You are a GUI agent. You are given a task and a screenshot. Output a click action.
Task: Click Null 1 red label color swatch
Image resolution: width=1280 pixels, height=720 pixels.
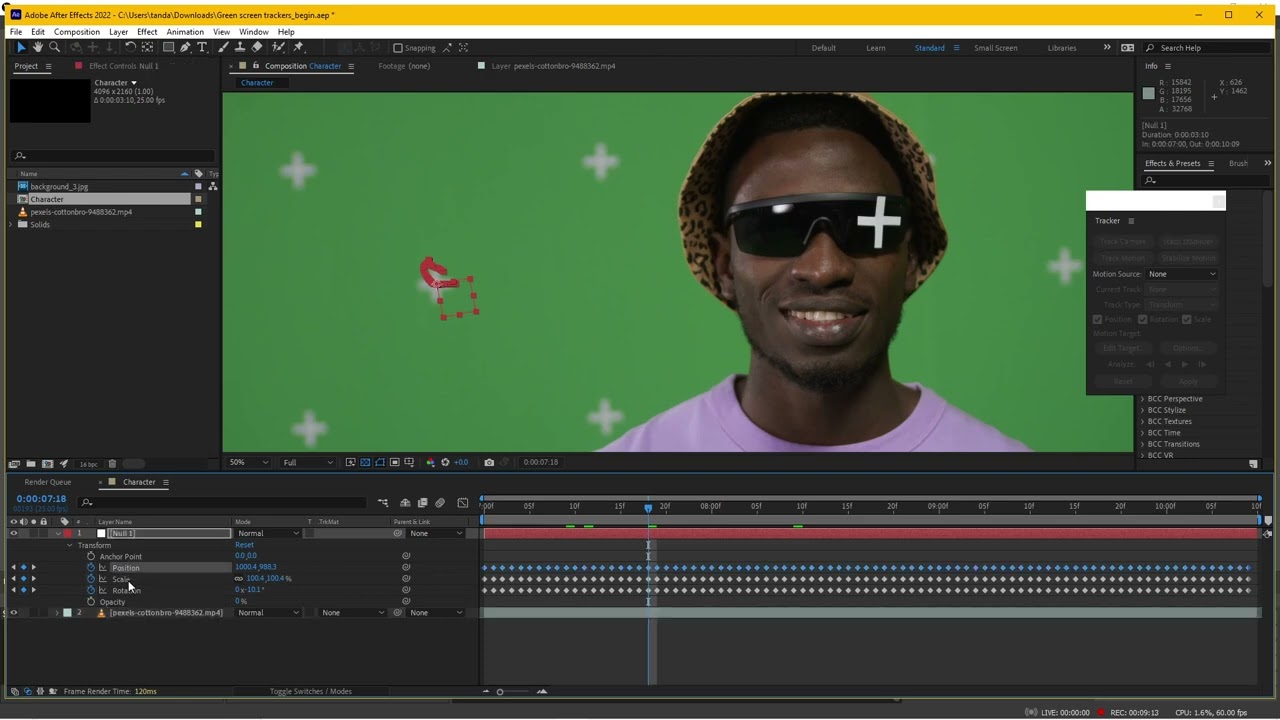click(x=66, y=533)
